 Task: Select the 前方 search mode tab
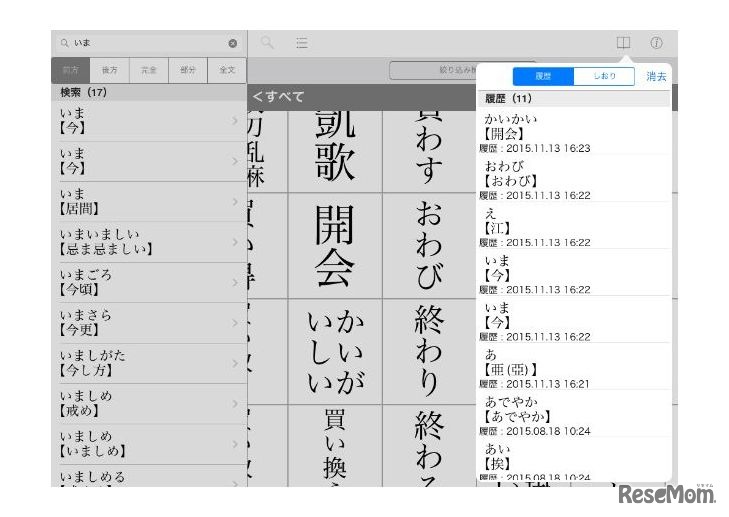click(x=71, y=70)
